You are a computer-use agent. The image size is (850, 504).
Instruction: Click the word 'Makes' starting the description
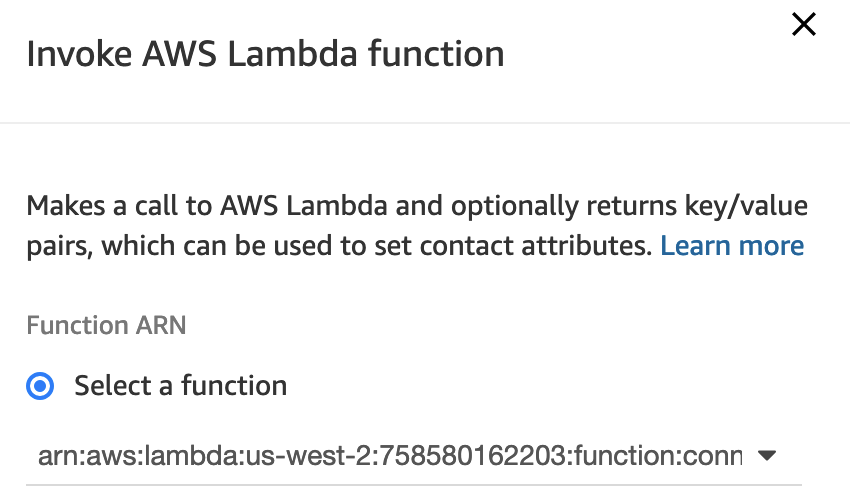61,207
